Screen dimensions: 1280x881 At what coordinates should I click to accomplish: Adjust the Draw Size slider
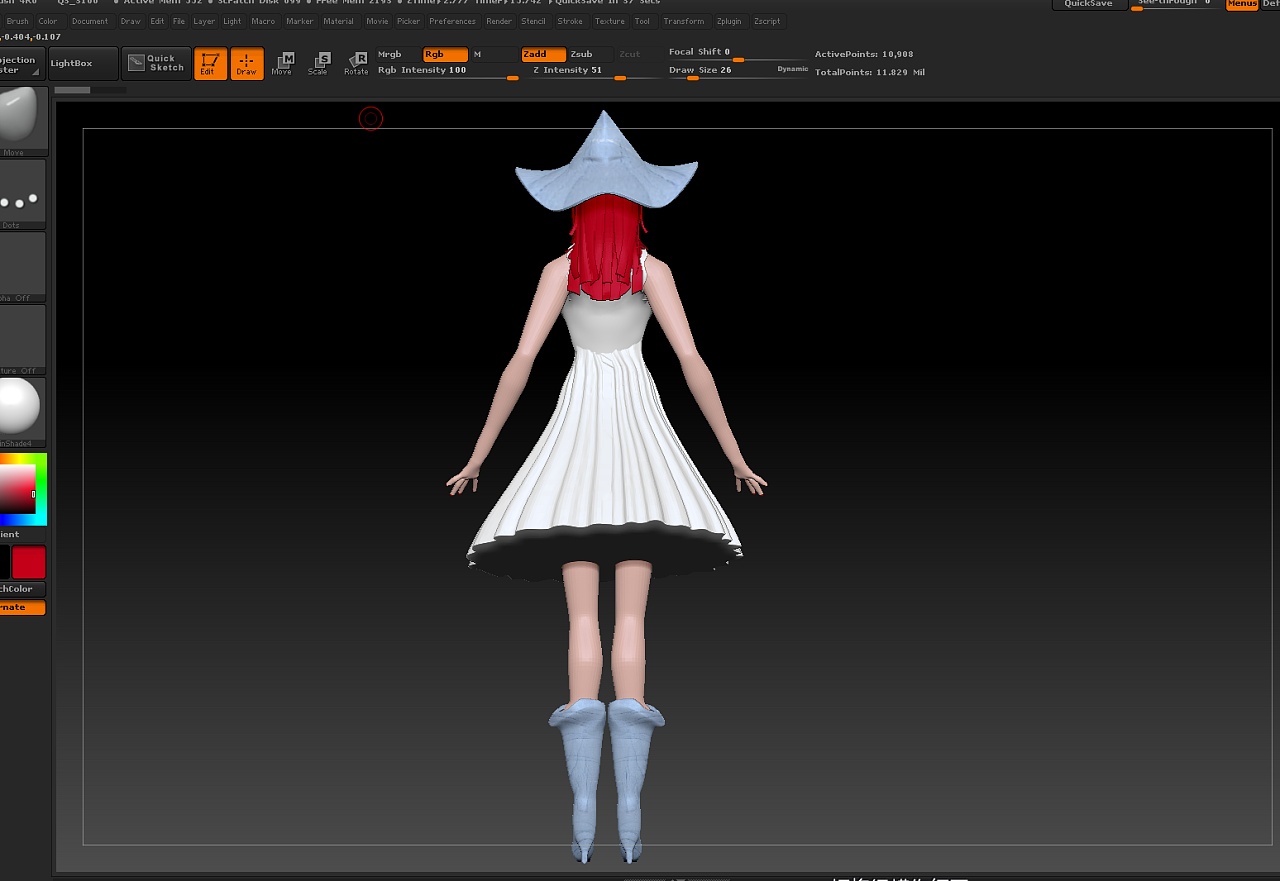pyautogui.click(x=720, y=71)
